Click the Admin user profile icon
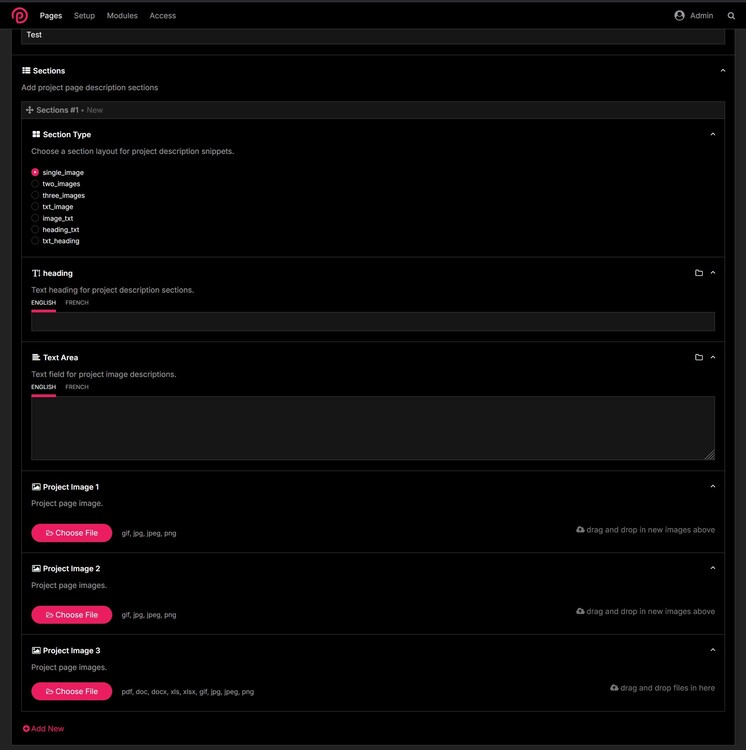Image resolution: width=746 pixels, height=750 pixels. 680,16
